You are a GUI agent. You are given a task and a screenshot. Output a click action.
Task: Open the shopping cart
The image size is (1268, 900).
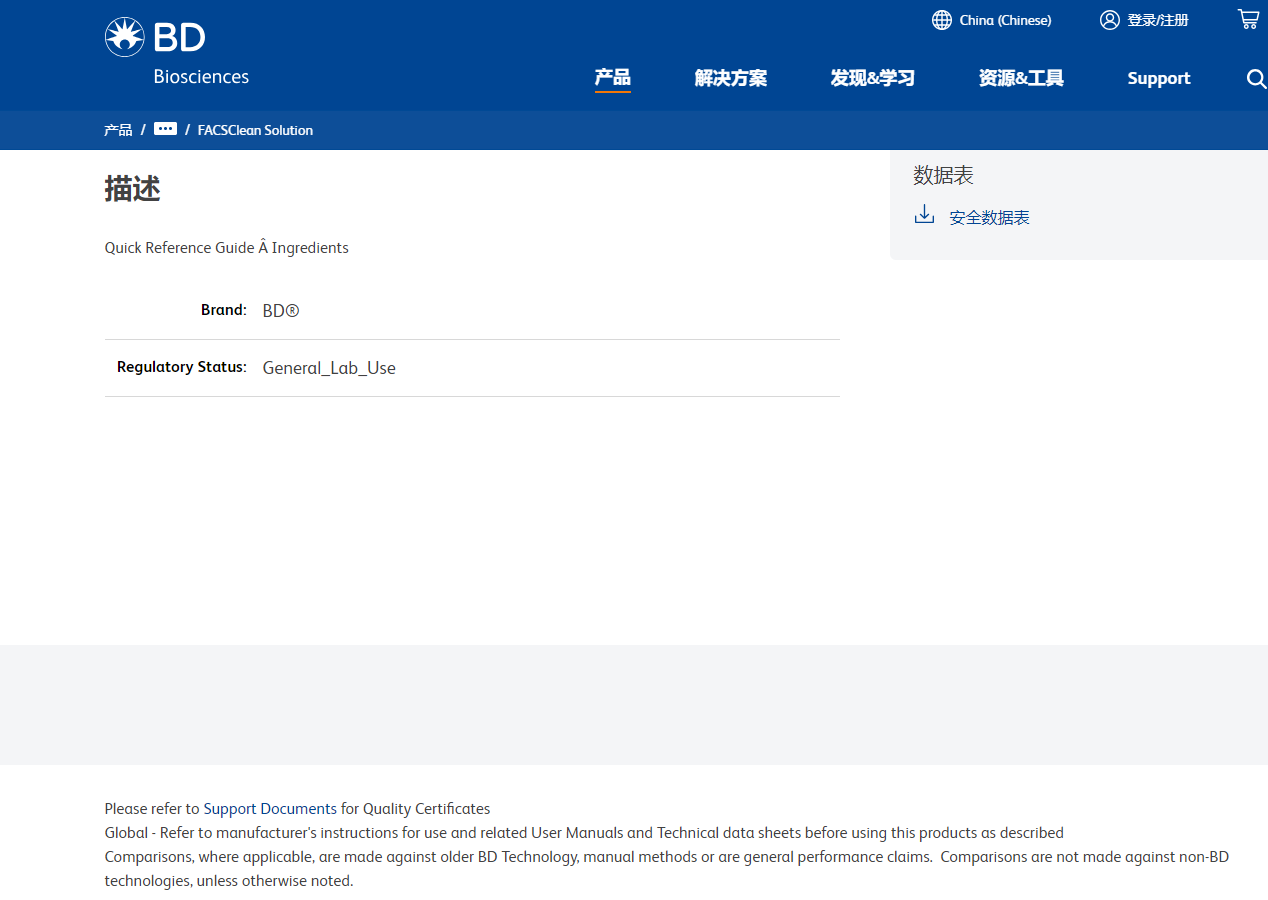[1248, 19]
